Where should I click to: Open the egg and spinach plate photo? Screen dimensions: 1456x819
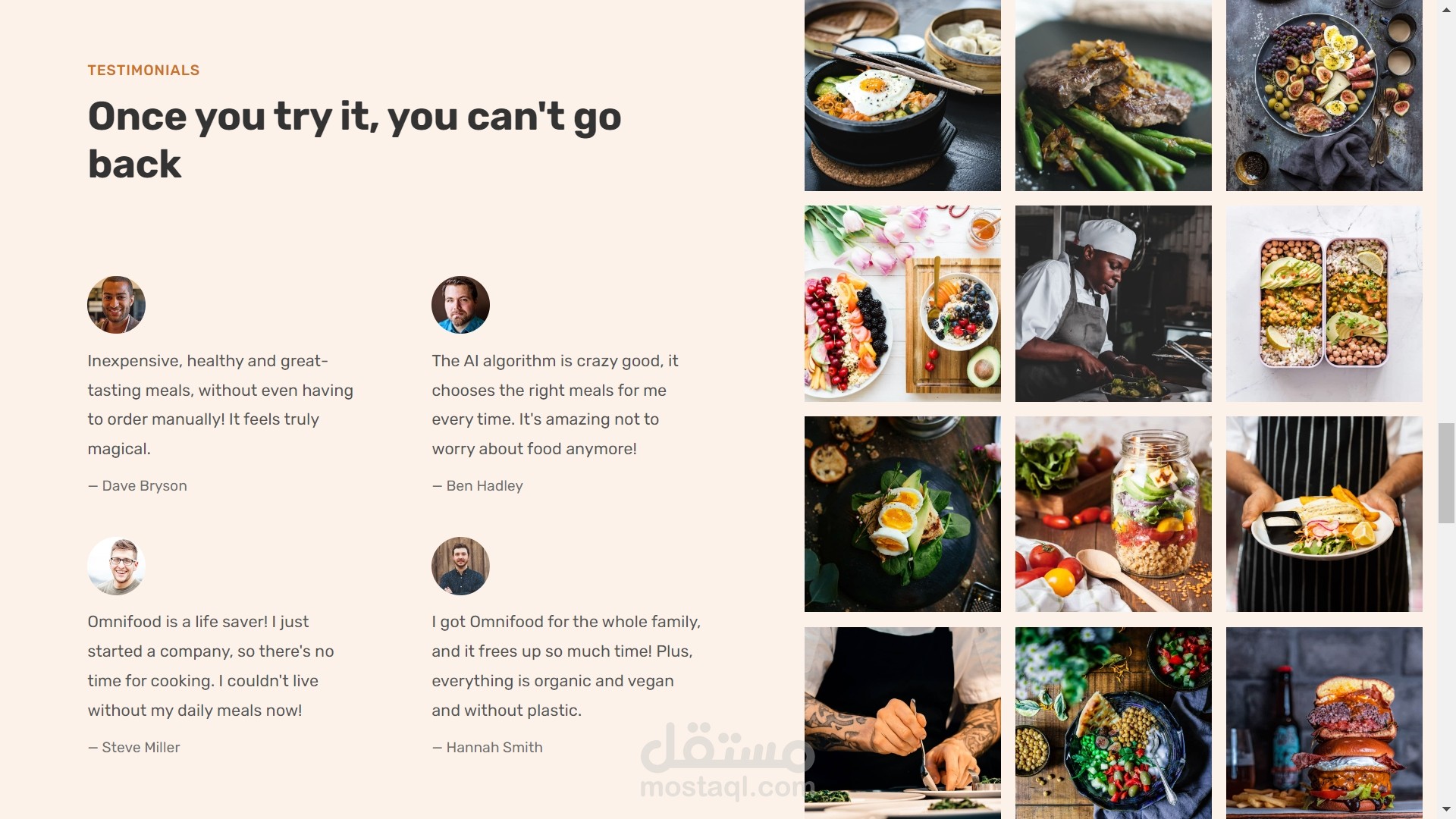point(902,514)
